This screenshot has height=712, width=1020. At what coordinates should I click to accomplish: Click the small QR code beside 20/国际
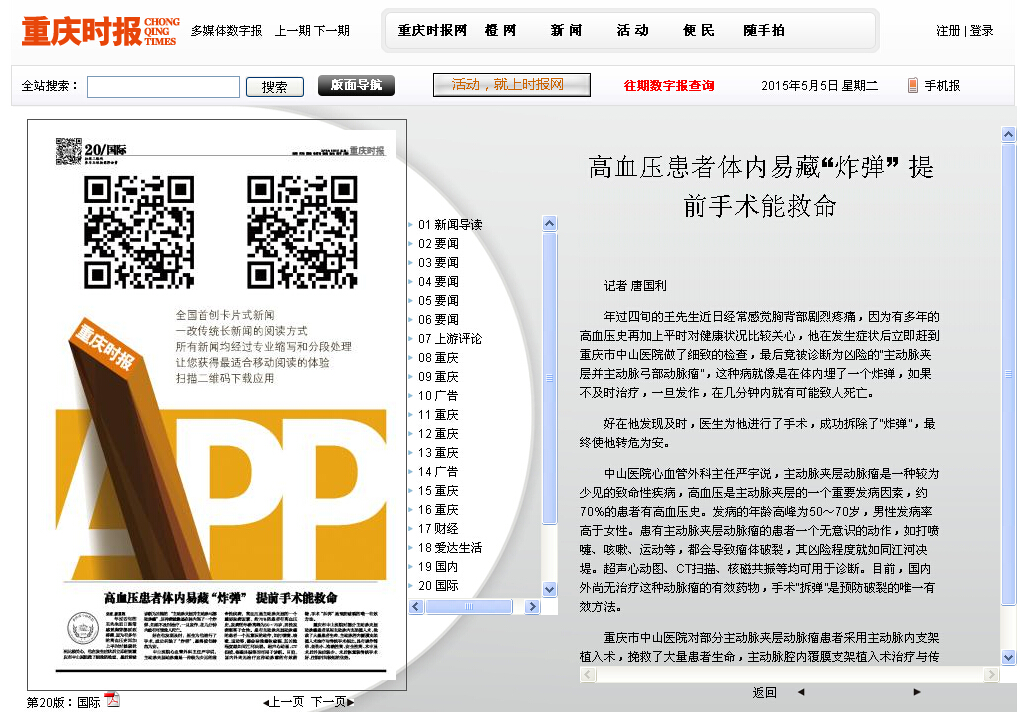68,151
